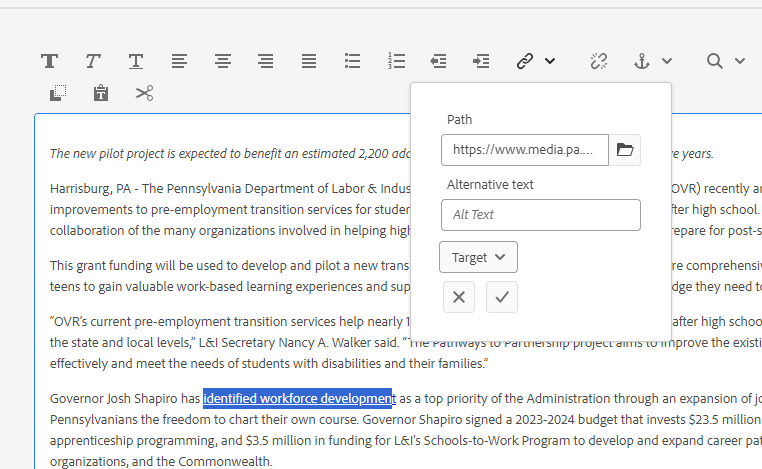
Task: Copy selection with the copy icon
Action: 58,93
